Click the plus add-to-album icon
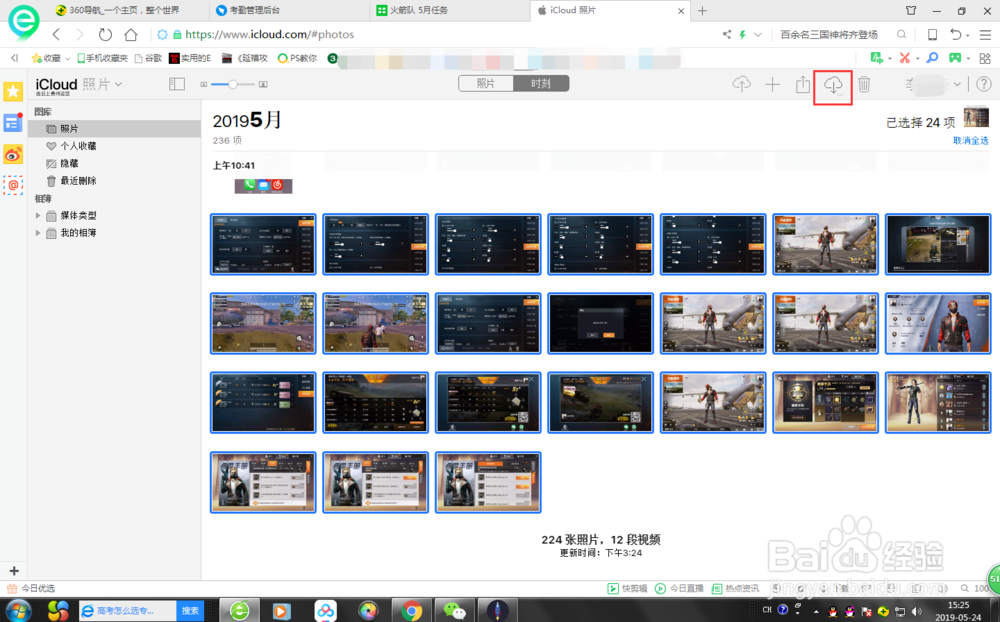The height and width of the screenshot is (622, 1000). tap(772, 84)
